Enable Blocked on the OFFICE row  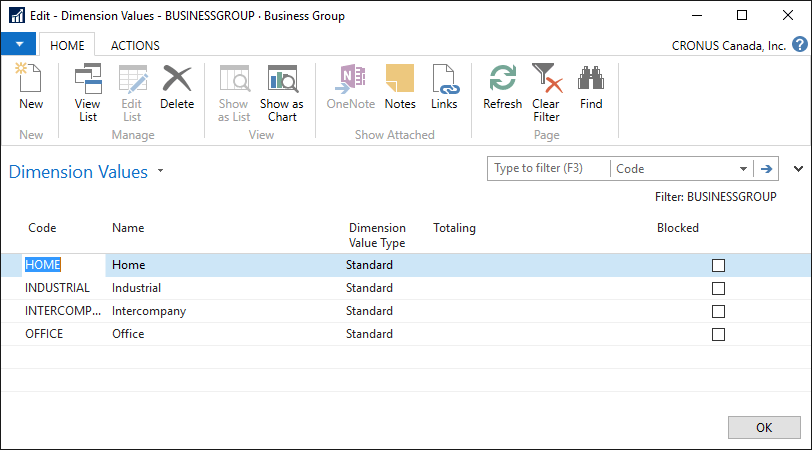click(x=718, y=335)
